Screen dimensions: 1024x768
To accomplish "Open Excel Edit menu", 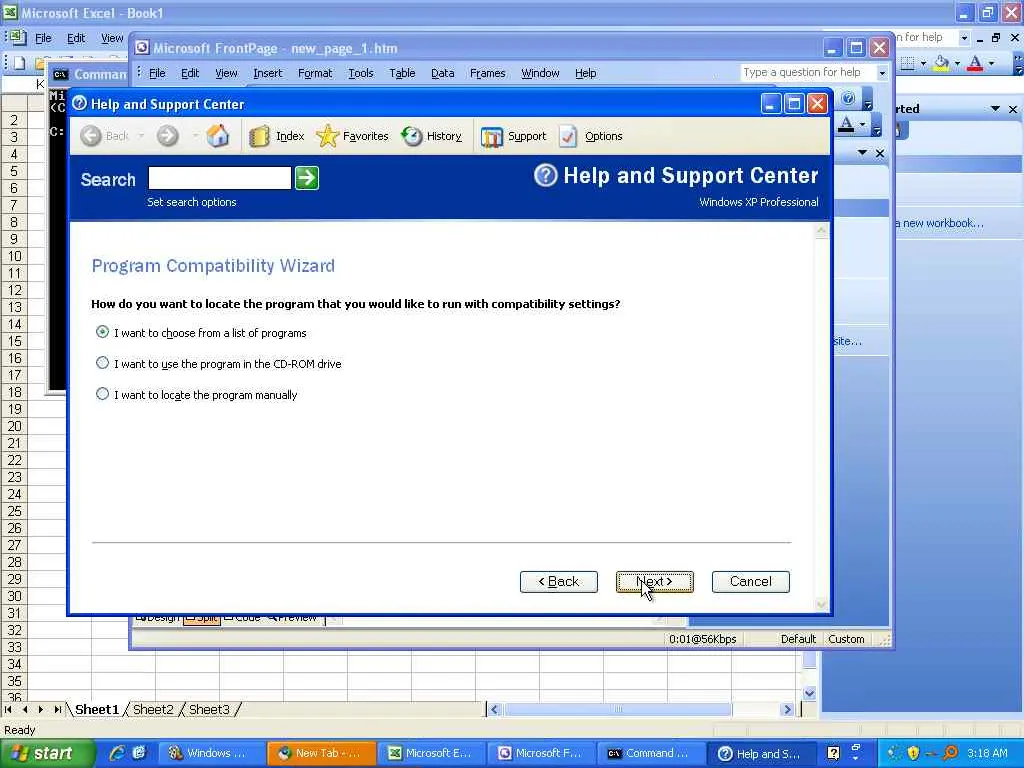I will [x=76, y=38].
